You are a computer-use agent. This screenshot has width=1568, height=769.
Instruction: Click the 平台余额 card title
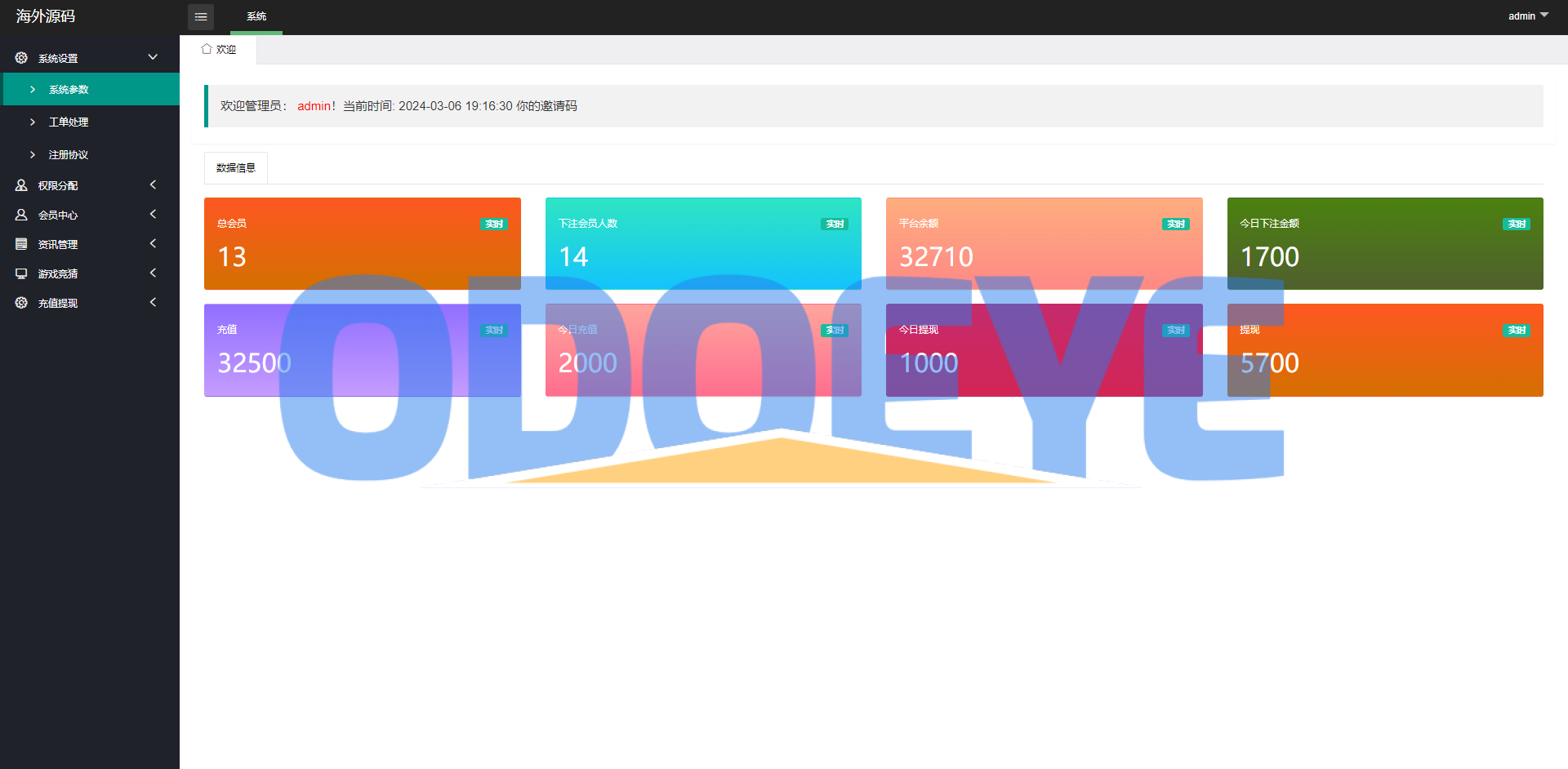click(919, 224)
